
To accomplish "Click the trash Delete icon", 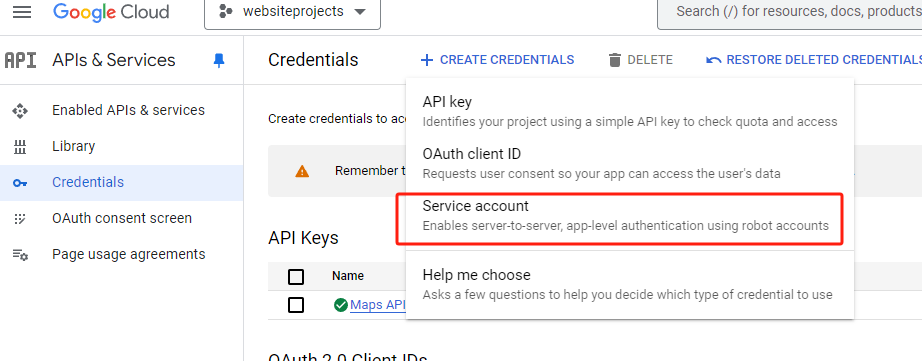I will pyautogui.click(x=614, y=60).
